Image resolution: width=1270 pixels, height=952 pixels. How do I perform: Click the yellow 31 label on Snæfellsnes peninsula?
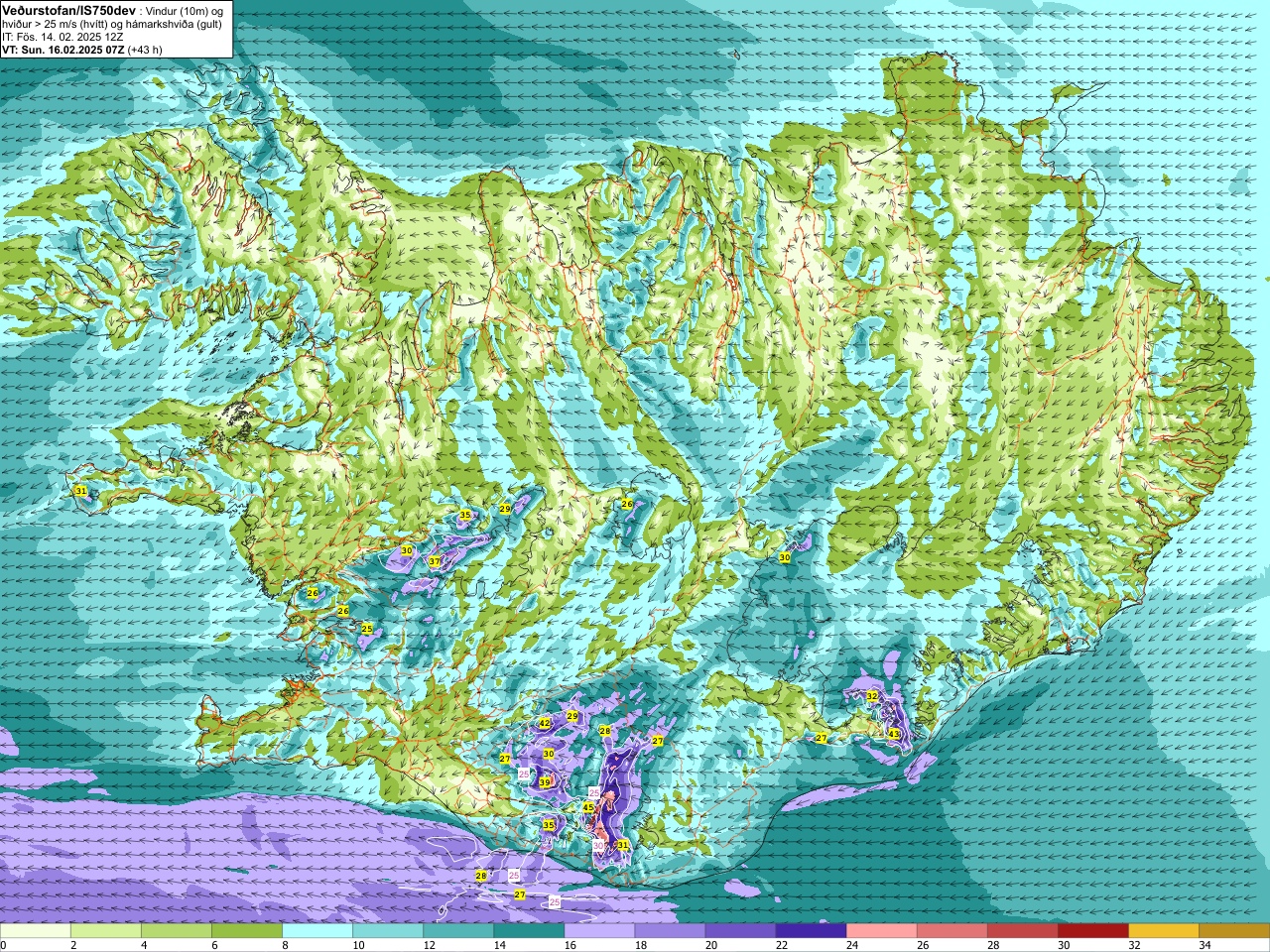81,491
